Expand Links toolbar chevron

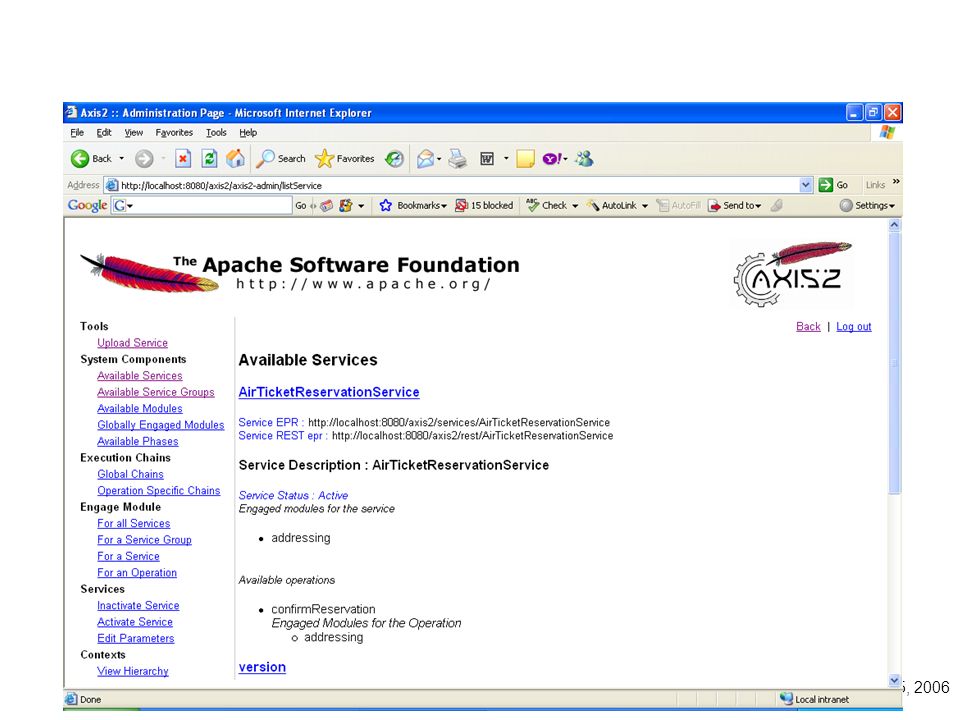tap(896, 181)
